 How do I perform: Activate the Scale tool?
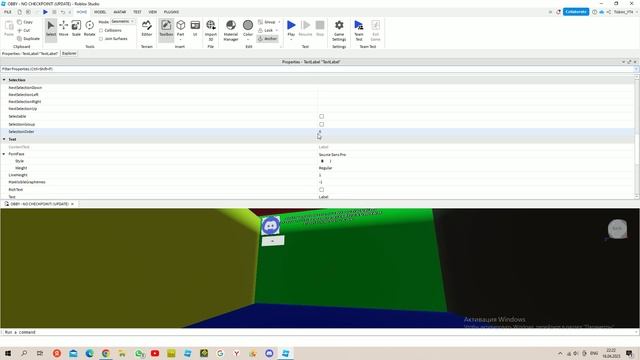(76, 28)
